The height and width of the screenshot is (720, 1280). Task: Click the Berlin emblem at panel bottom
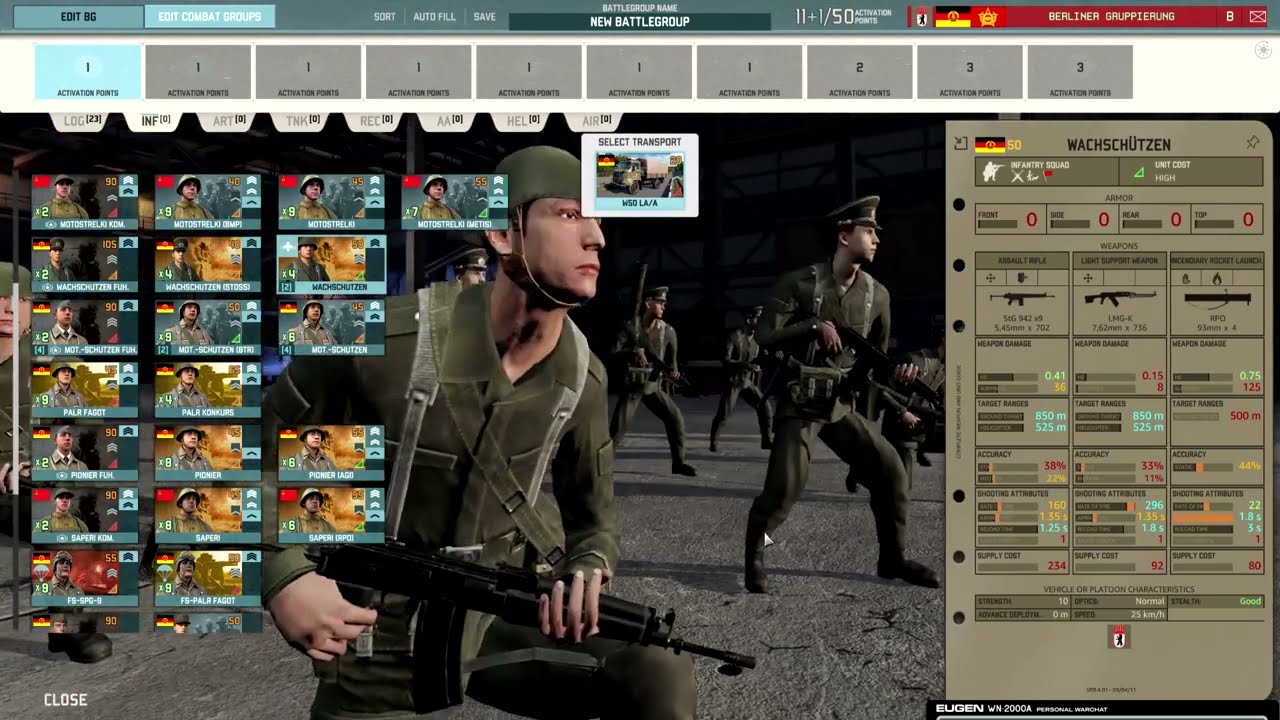pos(1119,638)
